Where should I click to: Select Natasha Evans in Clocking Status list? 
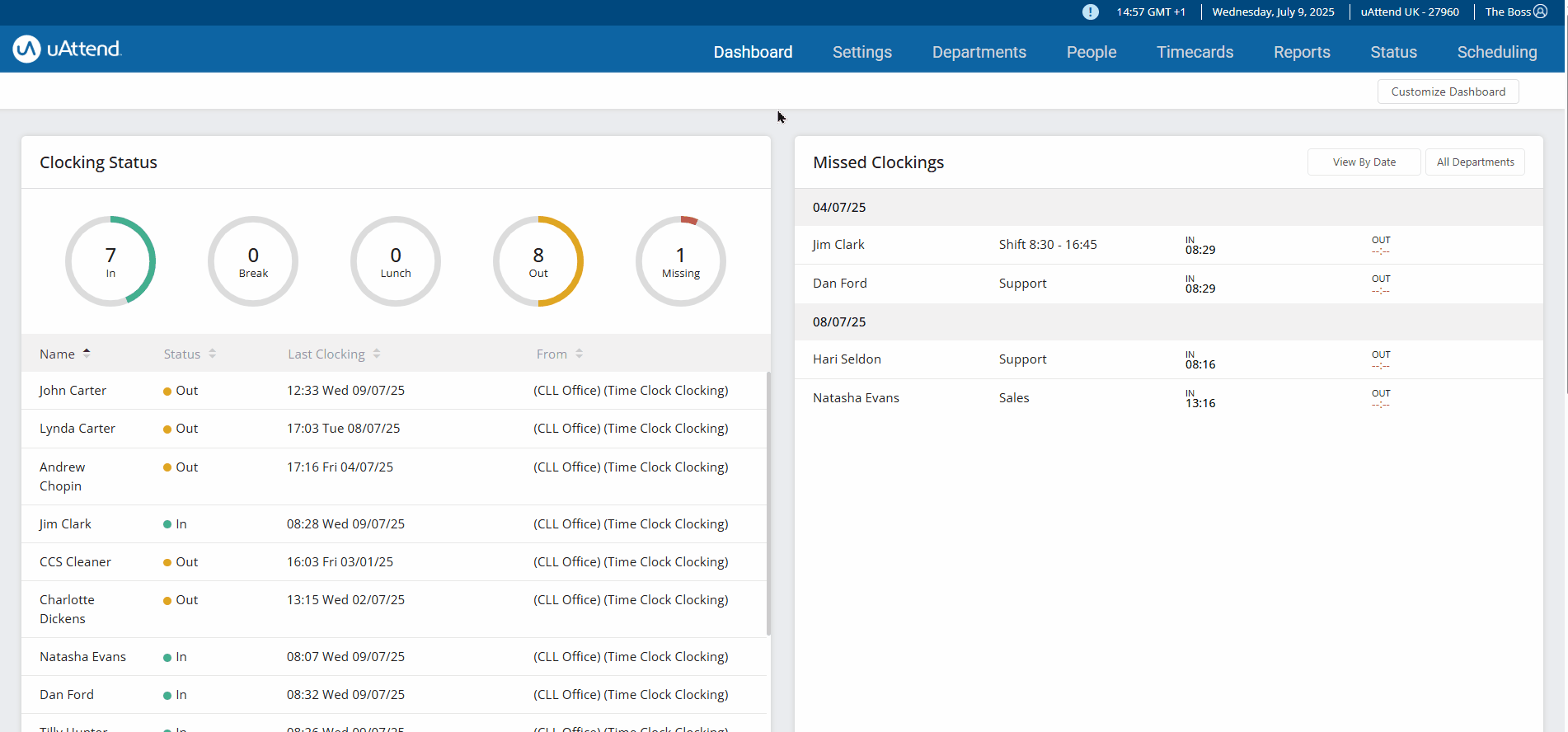pyautogui.click(x=82, y=657)
